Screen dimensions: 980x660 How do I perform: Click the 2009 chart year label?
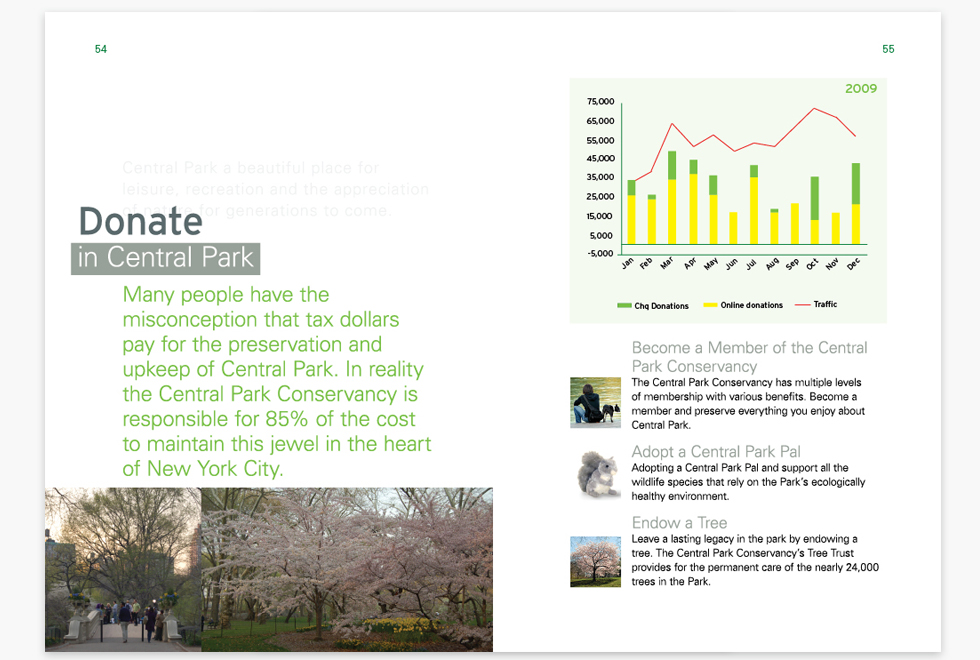click(860, 89)
